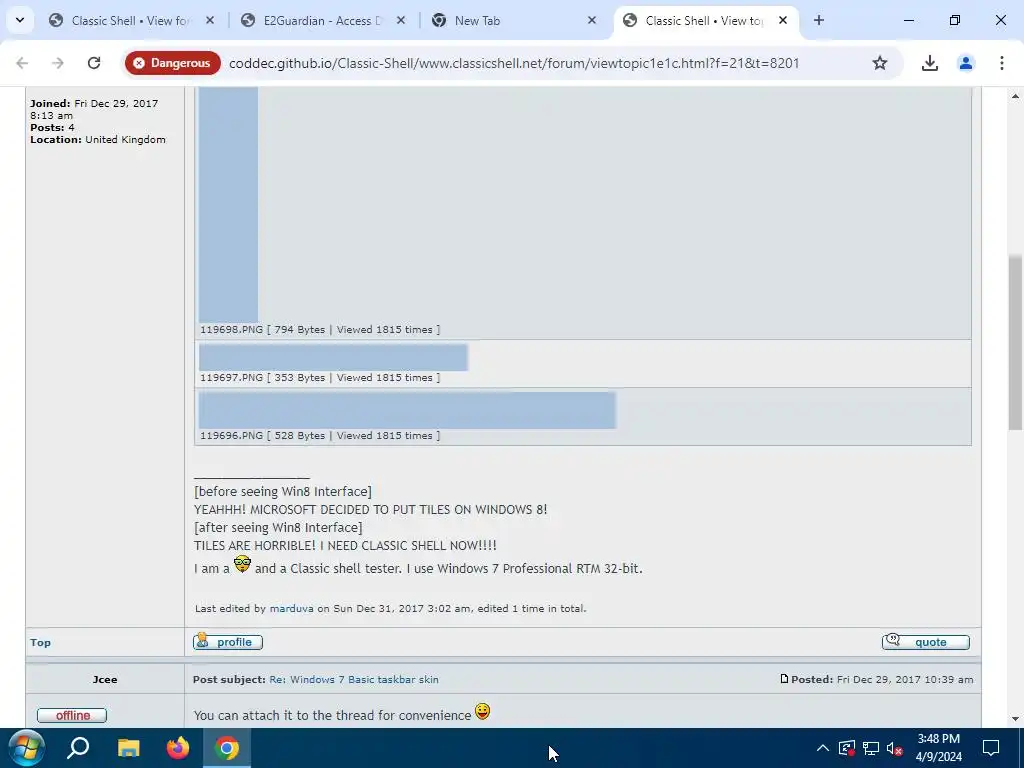Switch to first Classic Shell View forum tab

131,20
